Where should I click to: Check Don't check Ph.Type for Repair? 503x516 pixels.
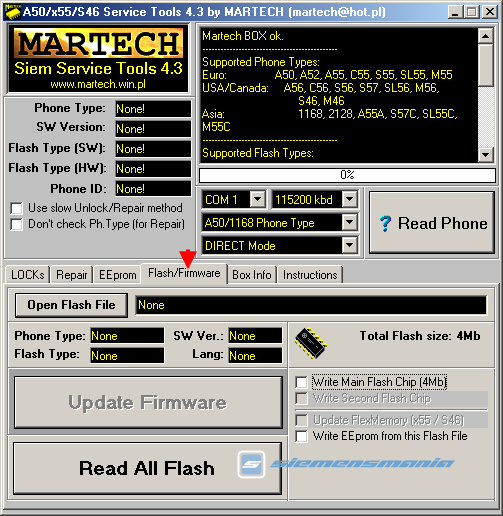(16, 224)
